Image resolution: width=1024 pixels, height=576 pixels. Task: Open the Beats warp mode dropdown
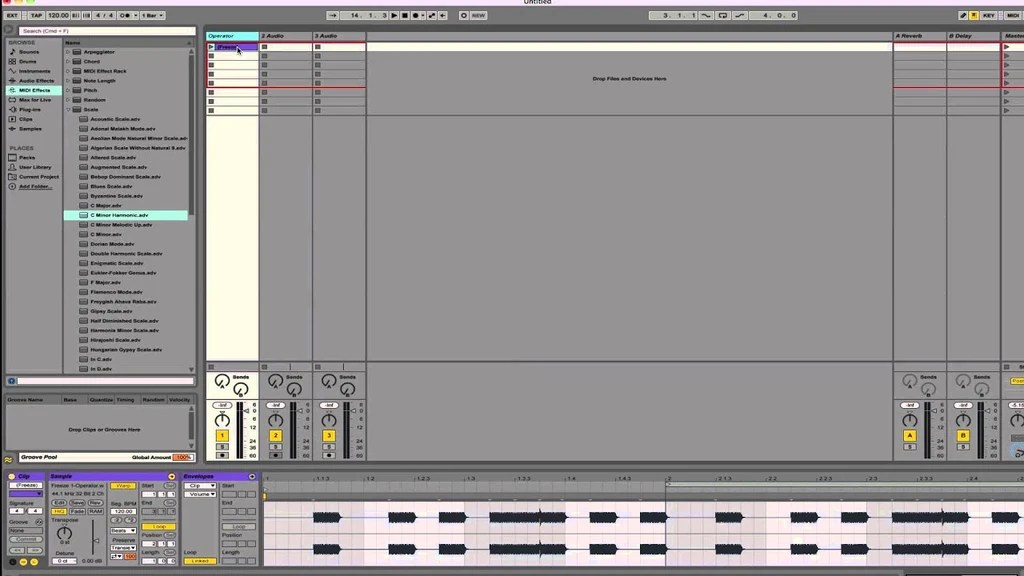(122, 531)
